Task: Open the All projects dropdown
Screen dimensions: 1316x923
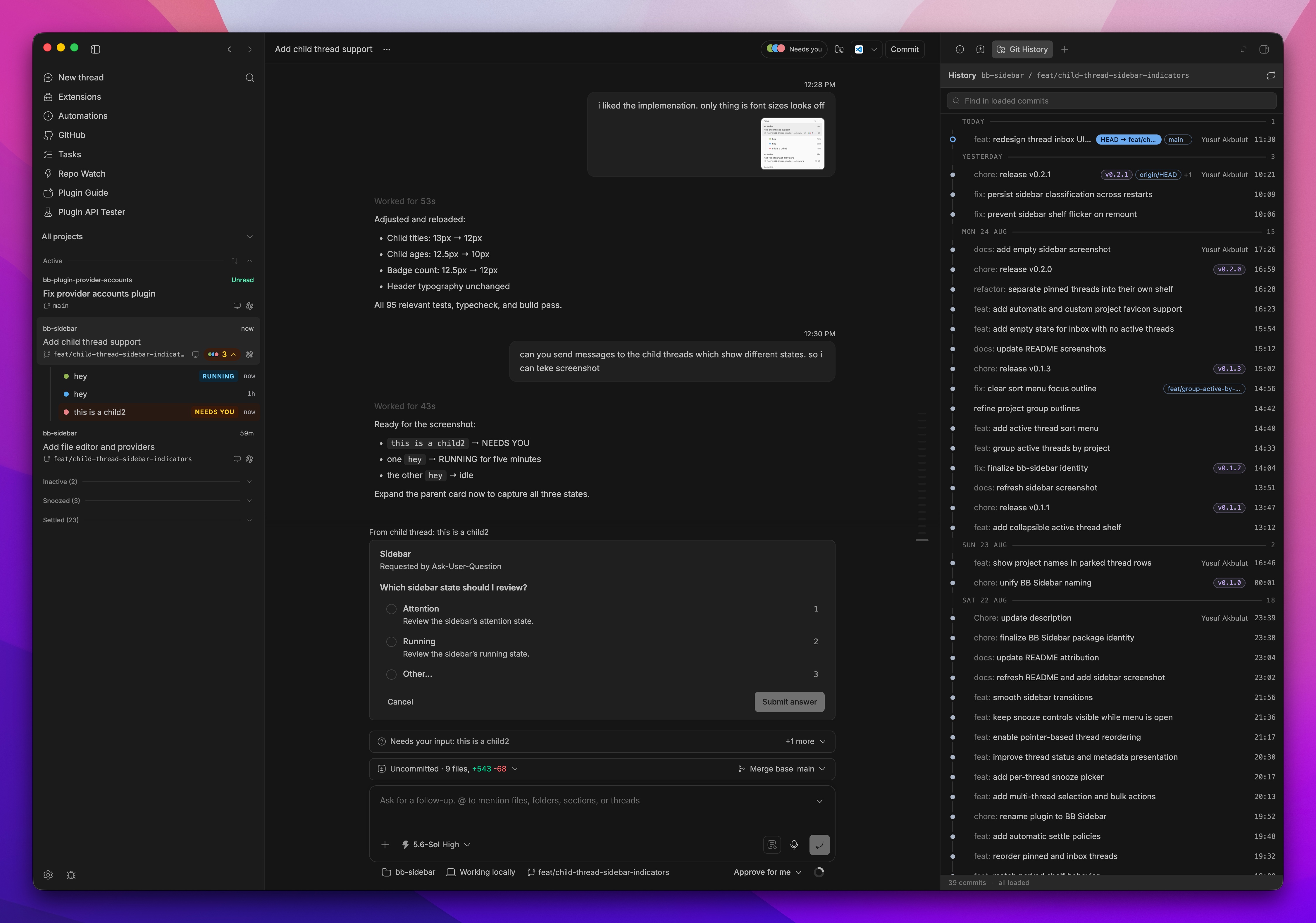Action: 147,236
